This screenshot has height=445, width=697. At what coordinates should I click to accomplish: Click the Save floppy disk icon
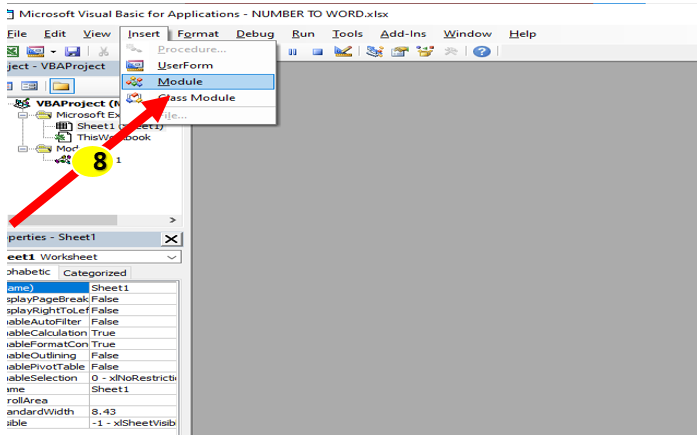coord(72,52)
